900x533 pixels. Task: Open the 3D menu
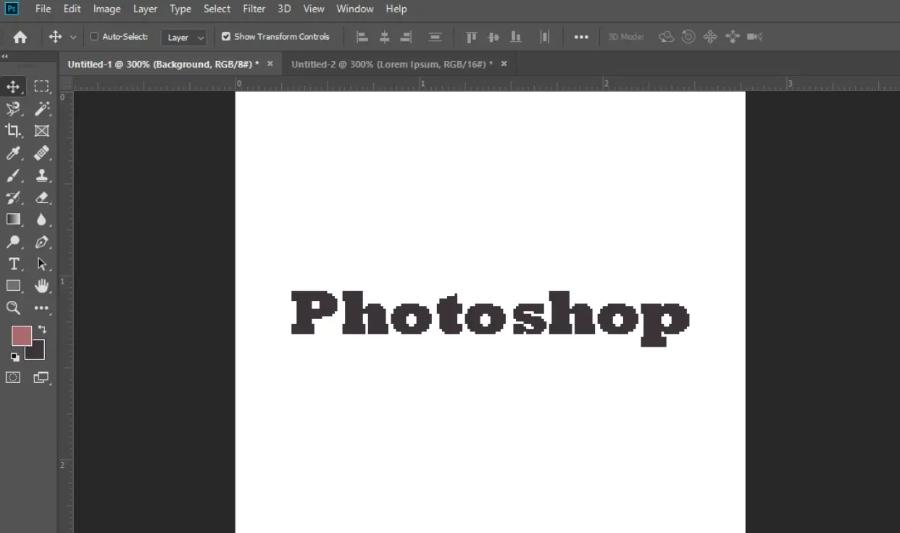click(x=284, y=9)
